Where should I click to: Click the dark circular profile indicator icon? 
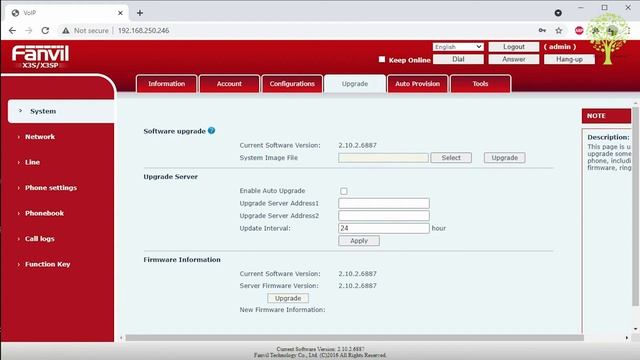point(558,13)
